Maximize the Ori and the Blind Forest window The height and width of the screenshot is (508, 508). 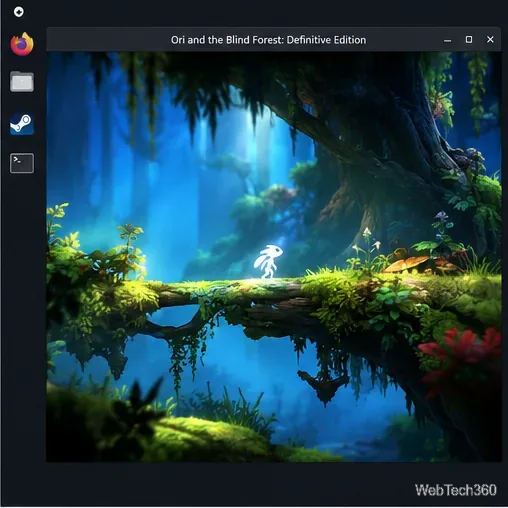(x=469, y=40)
